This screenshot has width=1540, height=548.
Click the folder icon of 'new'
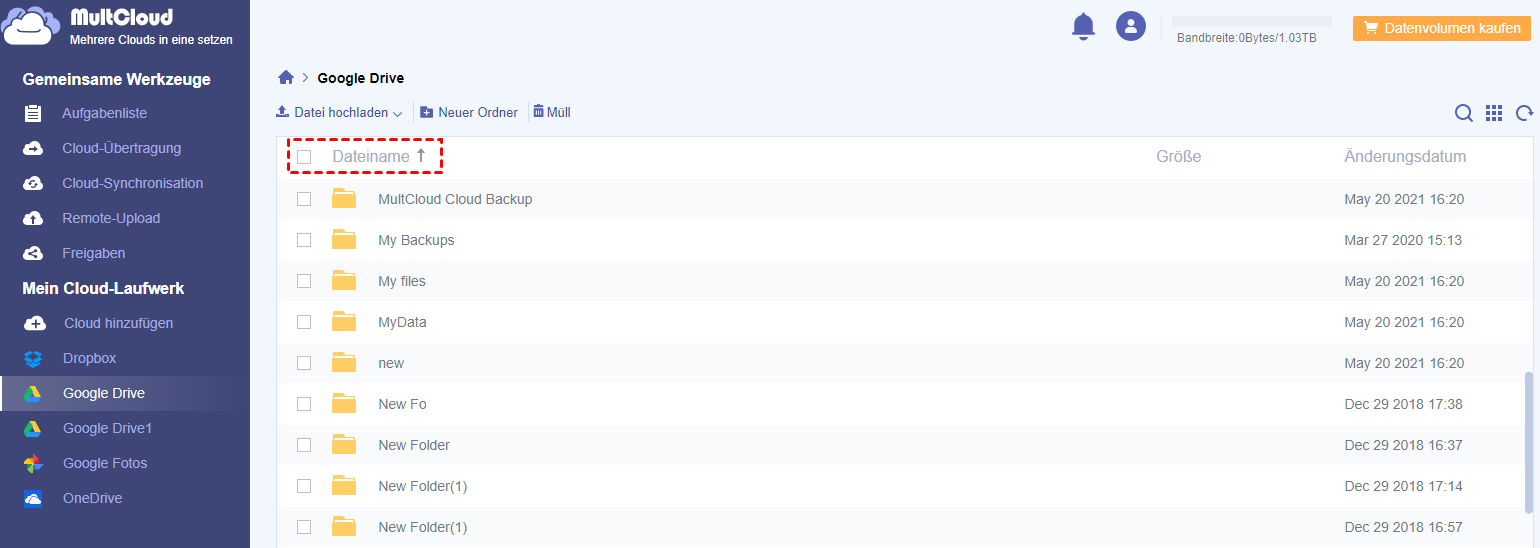[x=344, y=362]
